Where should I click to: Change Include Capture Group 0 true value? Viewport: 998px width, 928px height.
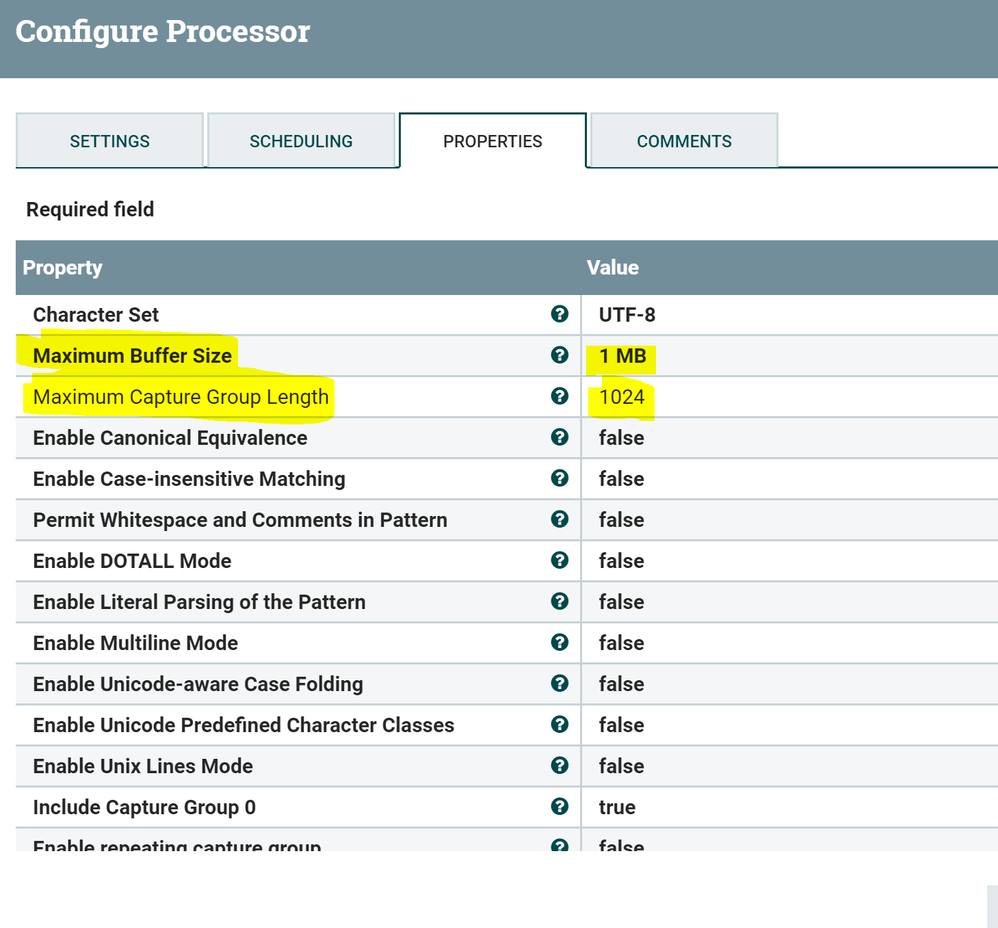coord(617,807)
